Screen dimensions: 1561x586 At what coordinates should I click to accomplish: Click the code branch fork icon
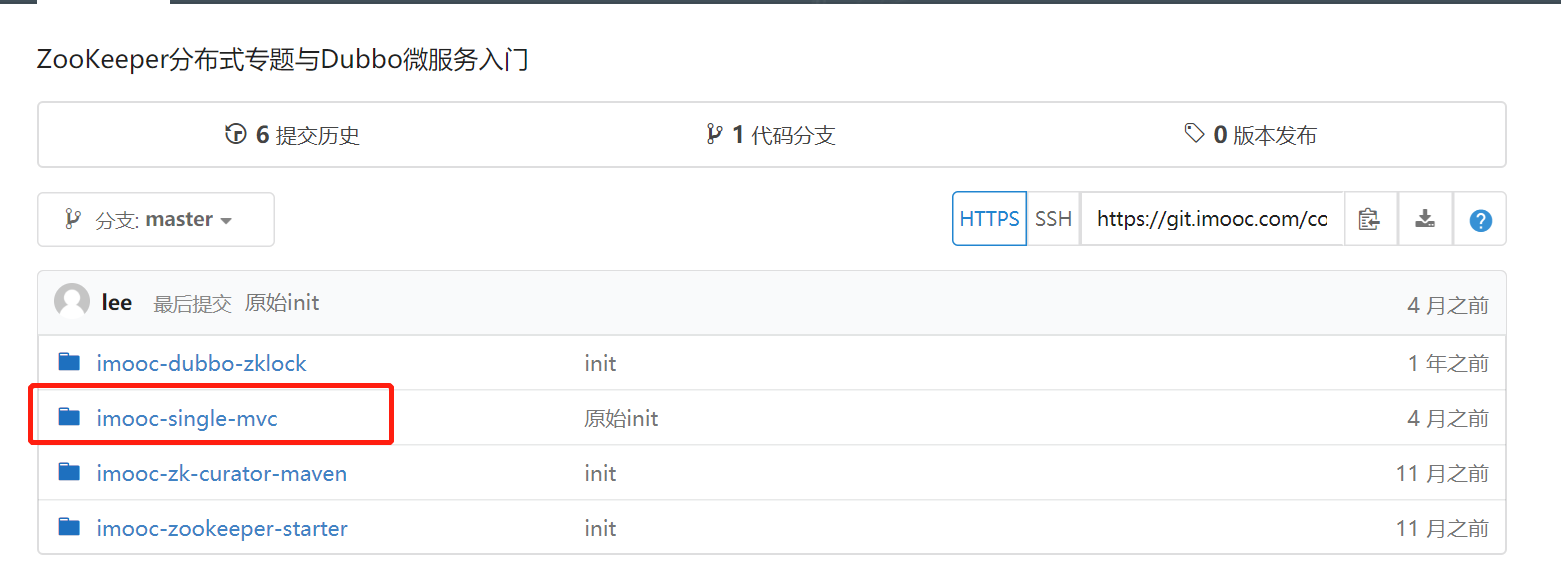[x=714, y=134]
